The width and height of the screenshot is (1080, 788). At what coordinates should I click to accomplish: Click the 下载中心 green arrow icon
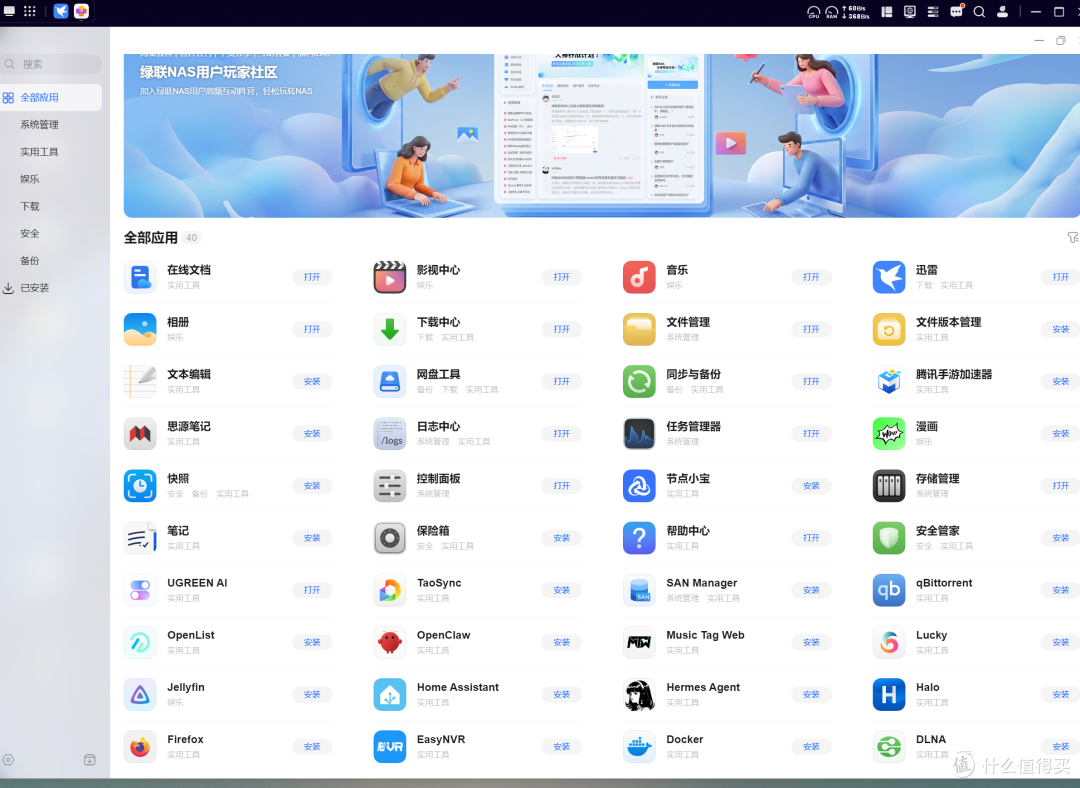pos(390,329)
